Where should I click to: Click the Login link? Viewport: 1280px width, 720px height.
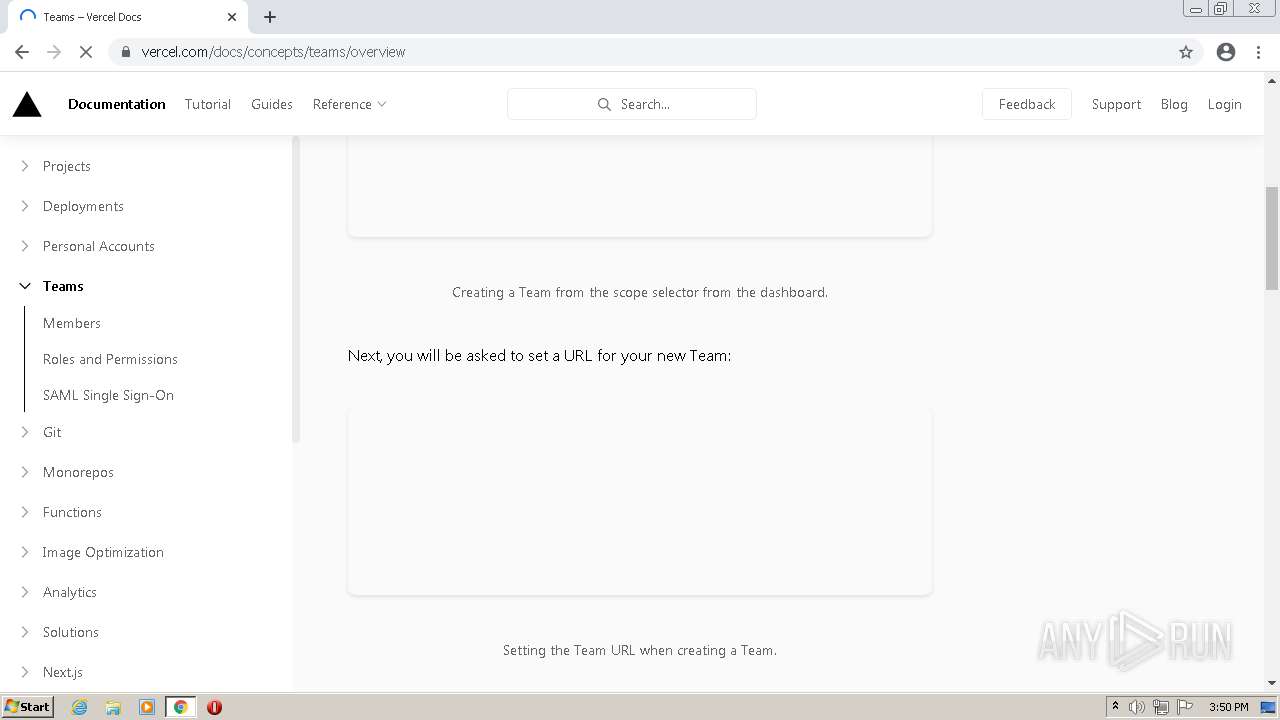[x=1224, y=104]
